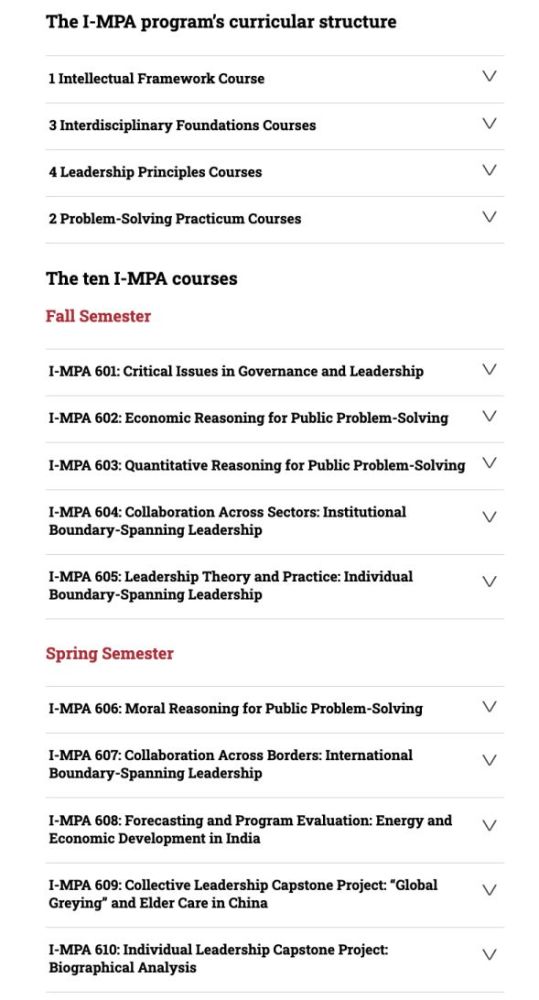Image resolution: width=539 pixels, height=1000 pixels.
Task: Click the Spring Semester heading
Action: pos(110,654)
